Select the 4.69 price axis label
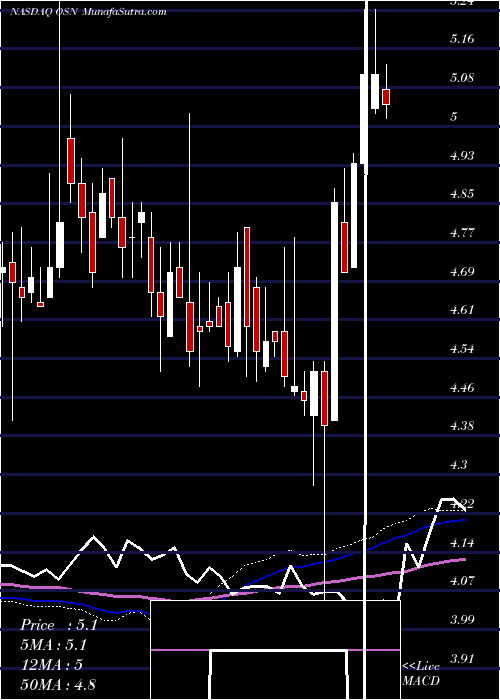Image resolution: width=500 pixels, height=700 pixels. (462, 271)
